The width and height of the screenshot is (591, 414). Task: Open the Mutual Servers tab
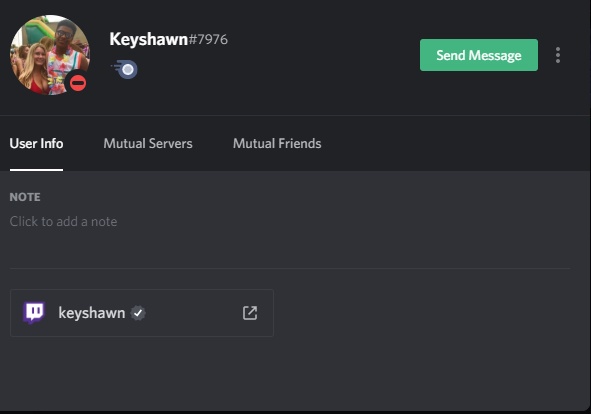pos(148,143)
